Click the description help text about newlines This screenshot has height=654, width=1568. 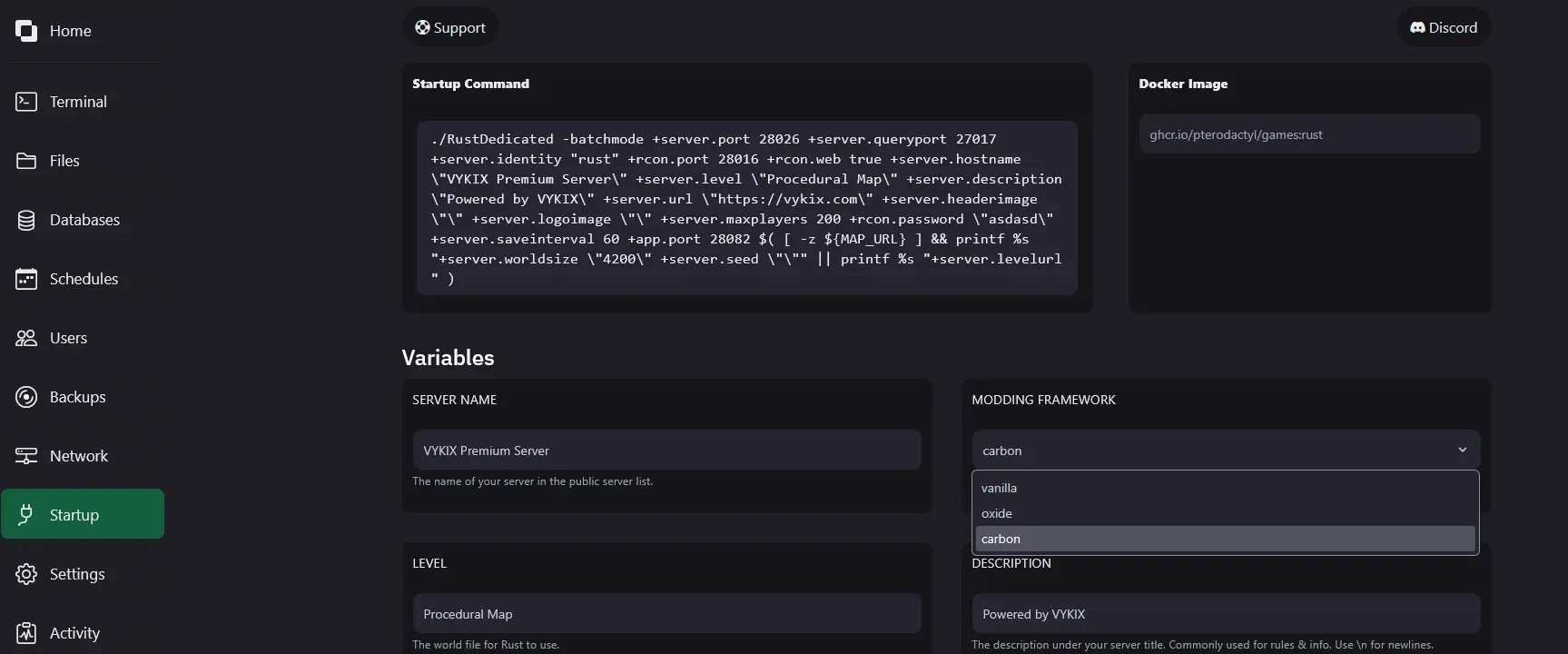tap(1202, 645)
